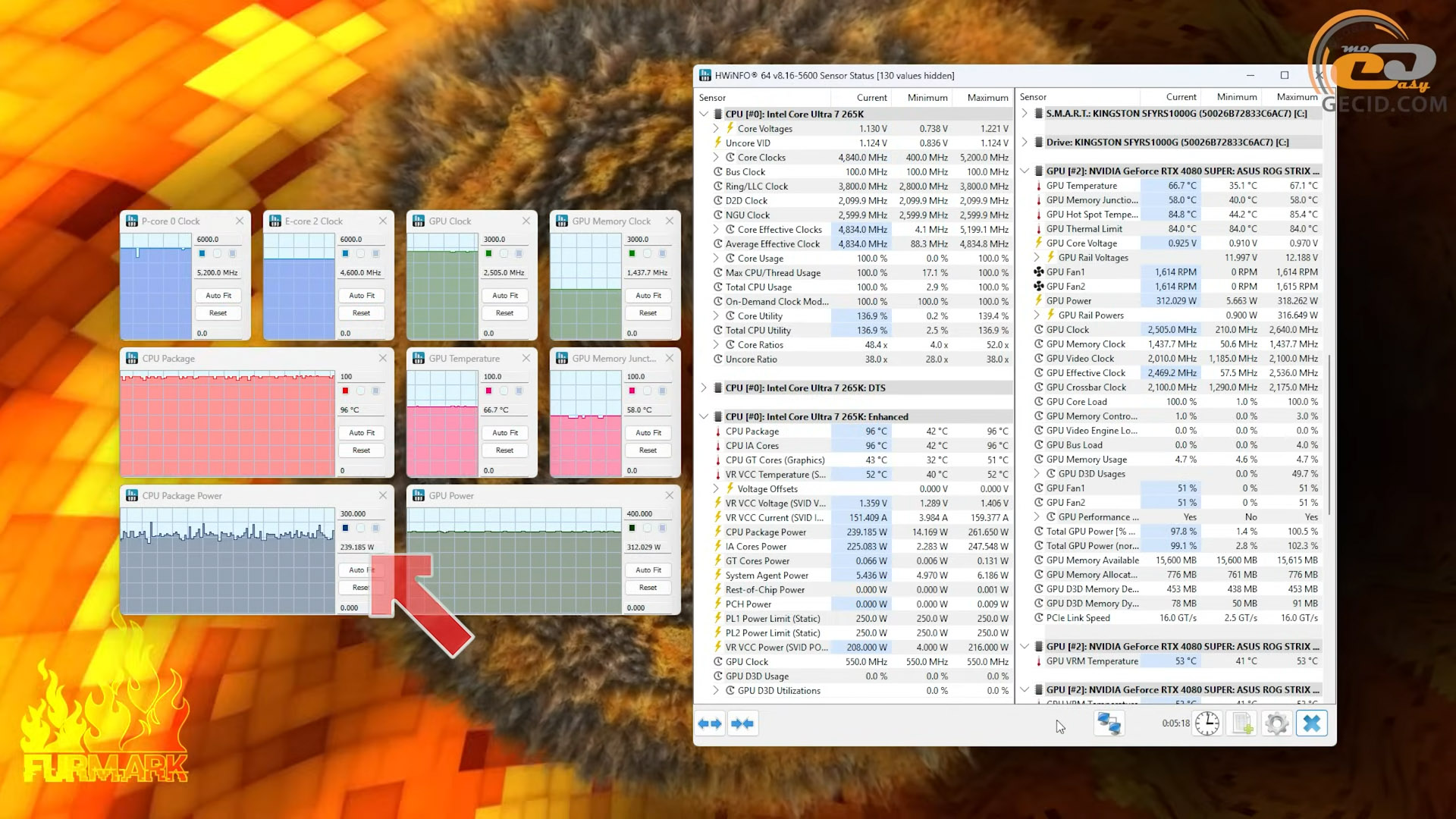Toggle red color box in CPU Package graph
1456x819 pixels.
(346, 391)
